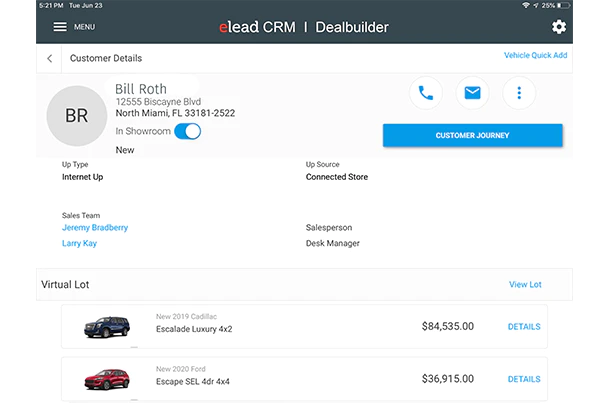Select the blue Escalade thumbnail
The width and height of the screenshot is (611, 403).
(107, 327)
